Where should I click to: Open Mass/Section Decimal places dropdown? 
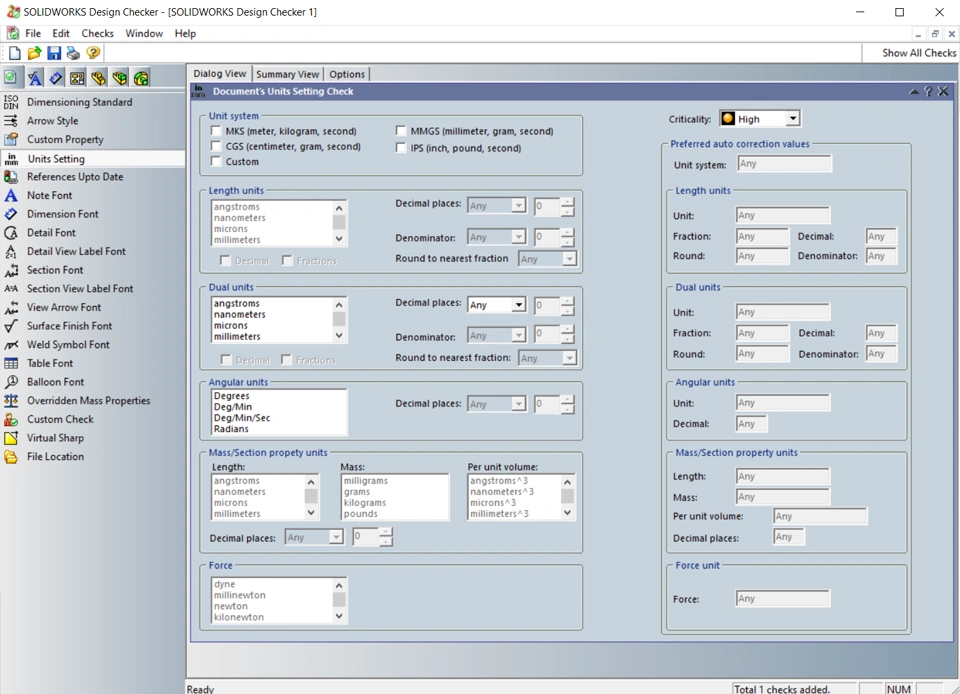coord(336,537)
